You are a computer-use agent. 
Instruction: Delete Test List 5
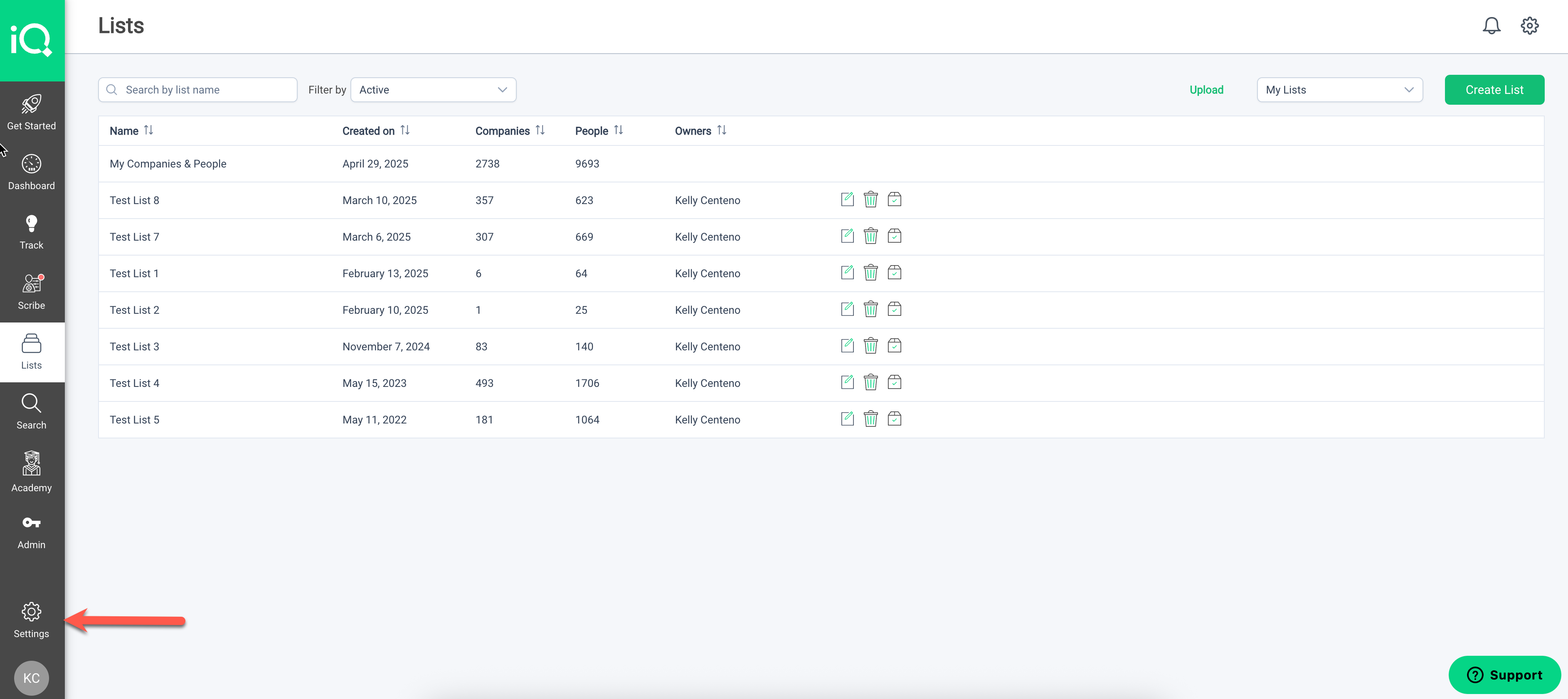click(x=870, y=418)
